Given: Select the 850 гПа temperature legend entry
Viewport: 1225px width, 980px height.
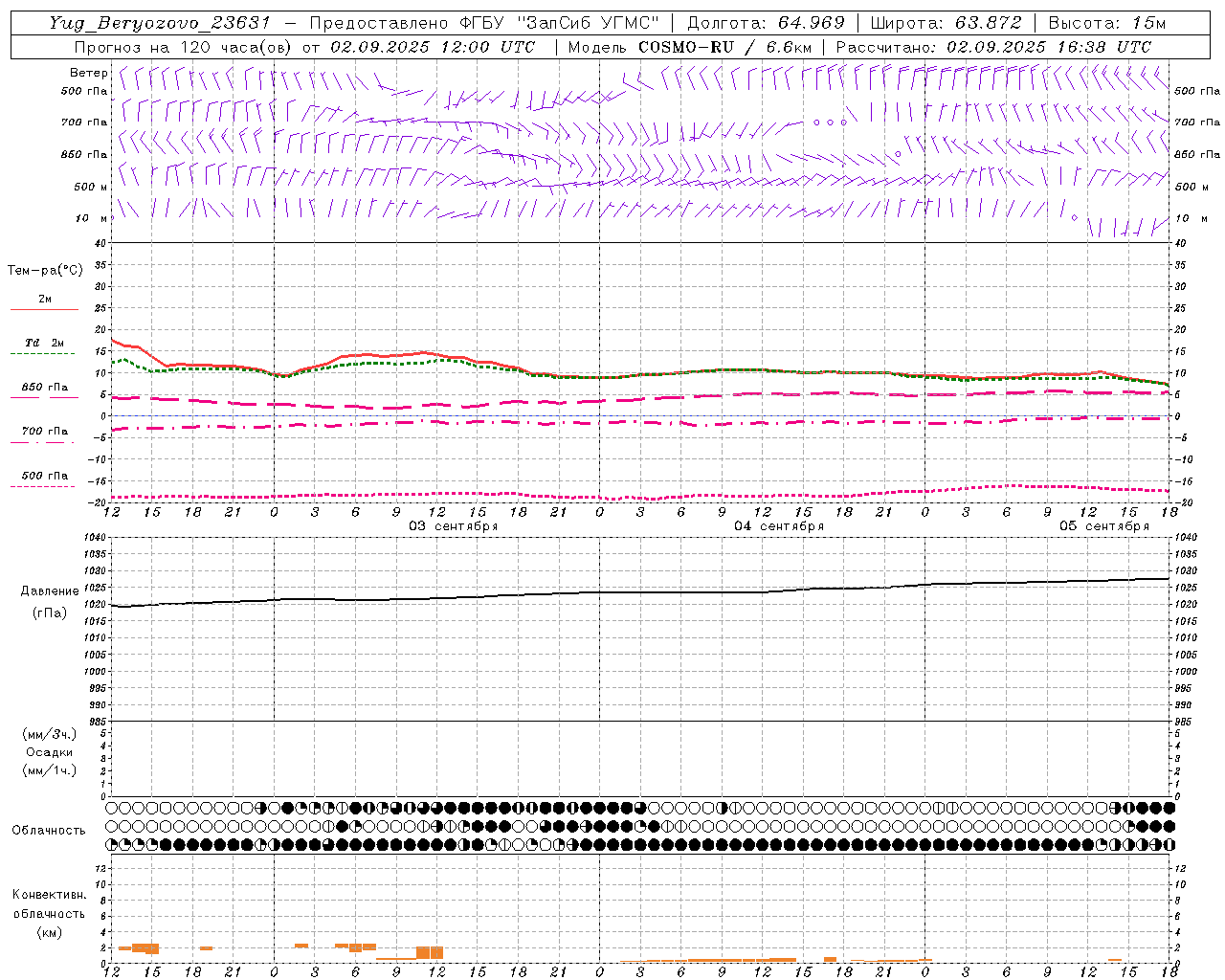Looking at the screenshot, I should [x=44, y=388].
